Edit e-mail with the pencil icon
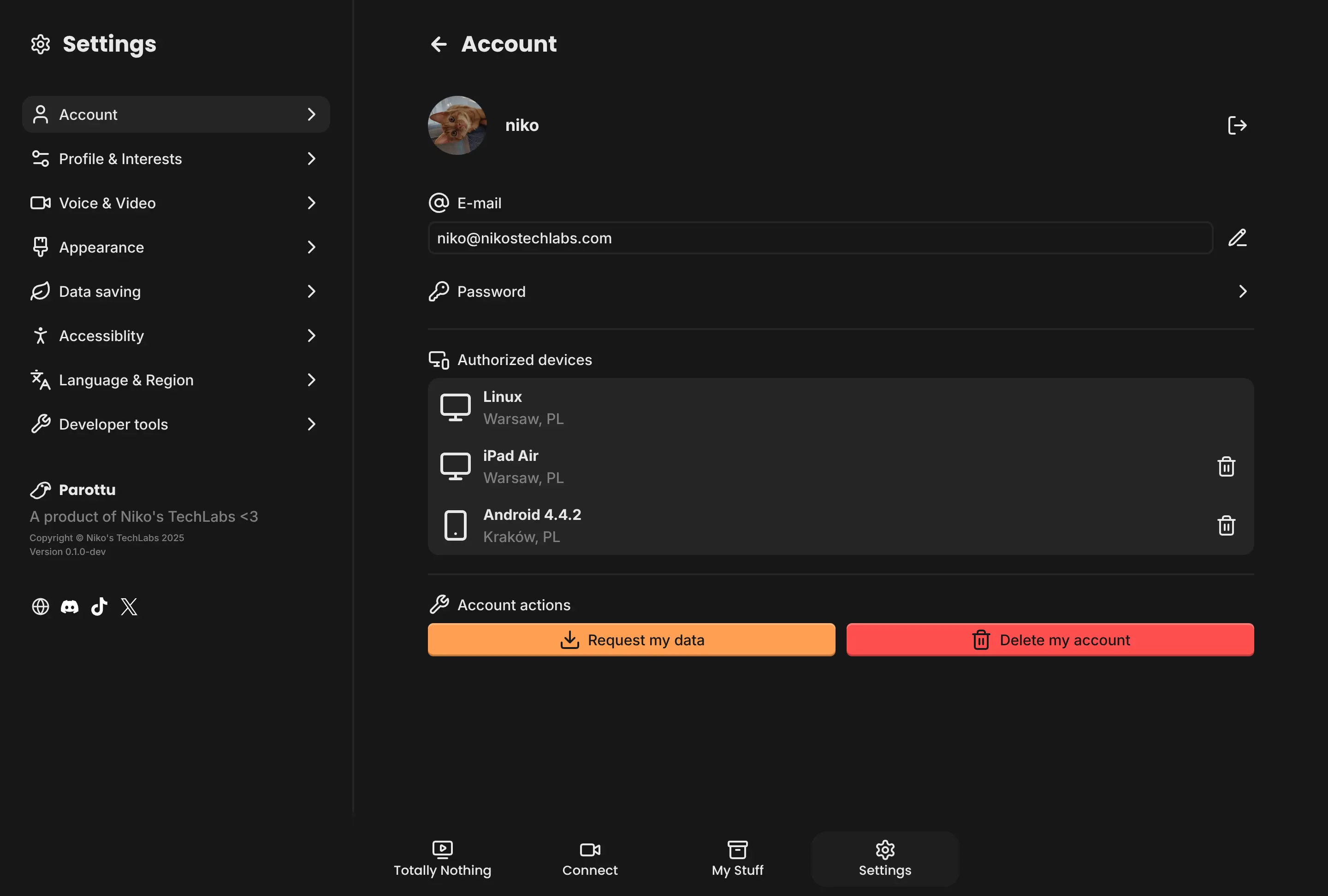 [x=1237, y=237]
